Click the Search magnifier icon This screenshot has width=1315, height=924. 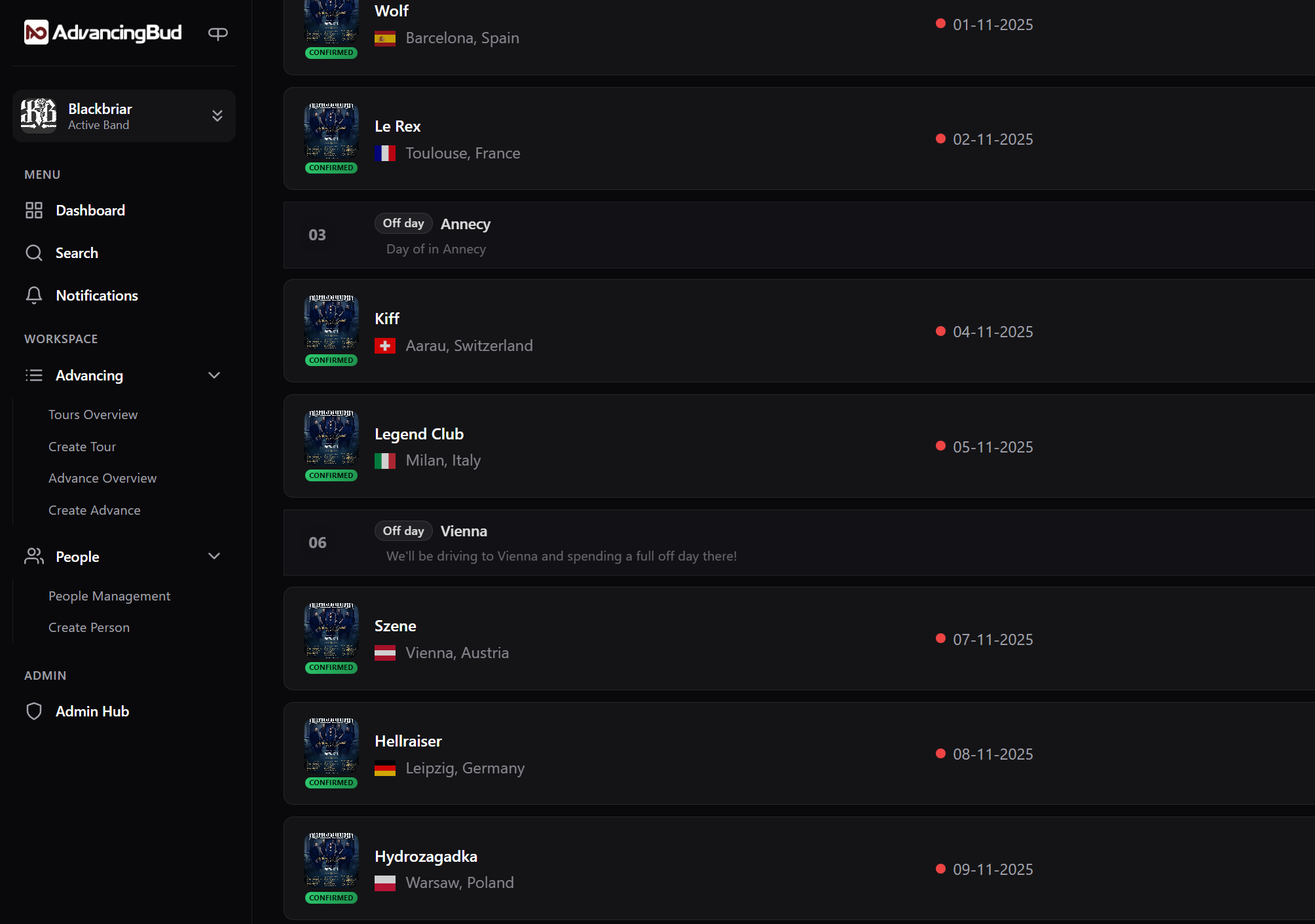(34, 253)
